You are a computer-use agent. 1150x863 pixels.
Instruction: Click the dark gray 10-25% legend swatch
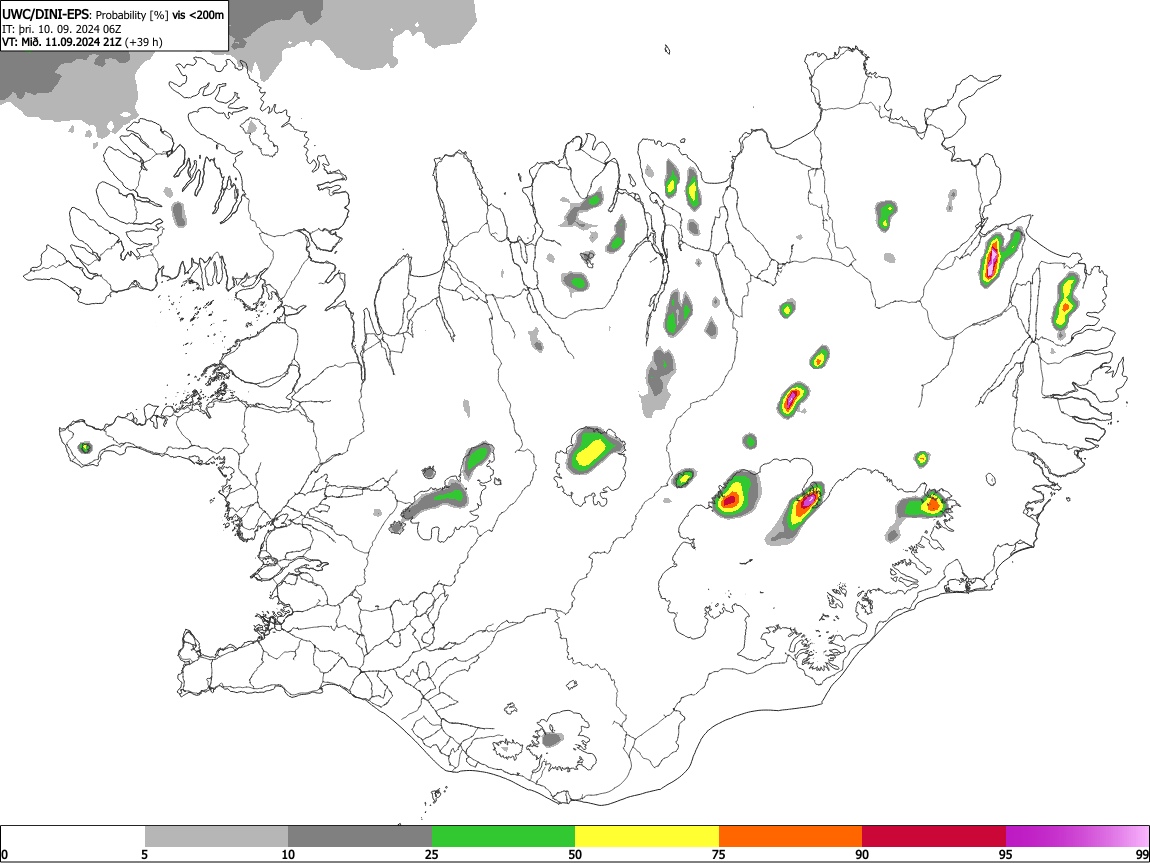tap(360, 836)
